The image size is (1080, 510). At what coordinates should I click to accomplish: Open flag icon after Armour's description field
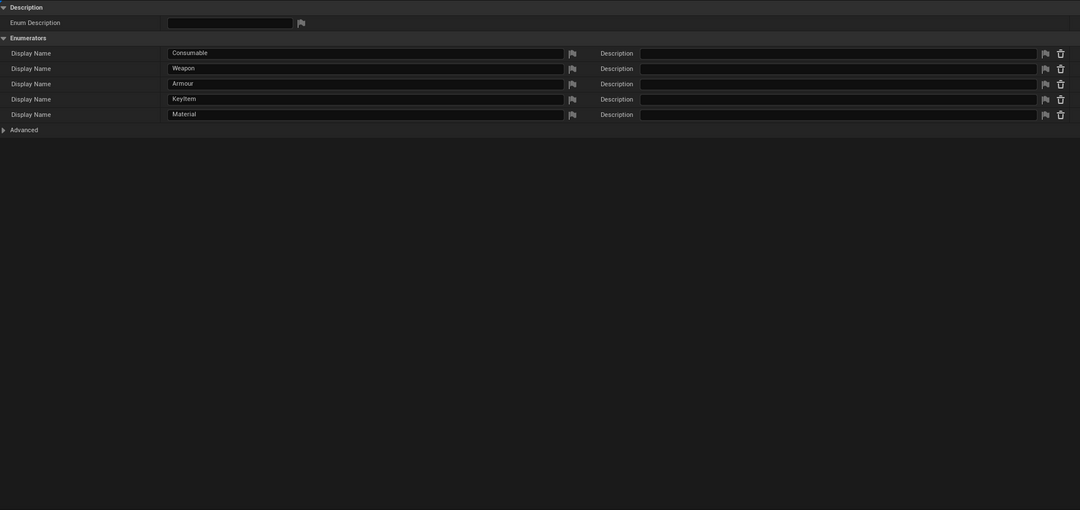coord(1045,84)
